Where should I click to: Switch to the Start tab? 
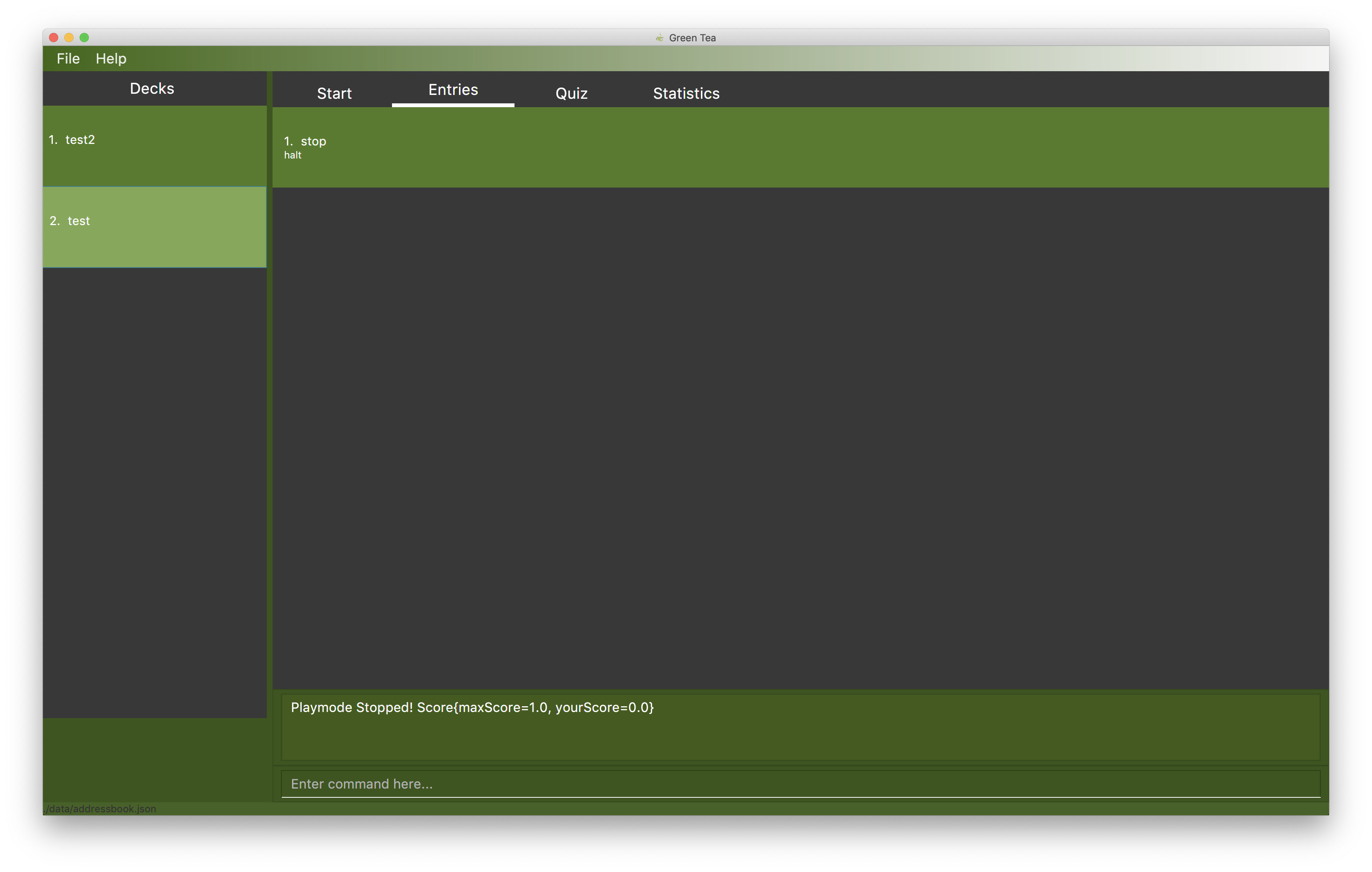(334, 93)
